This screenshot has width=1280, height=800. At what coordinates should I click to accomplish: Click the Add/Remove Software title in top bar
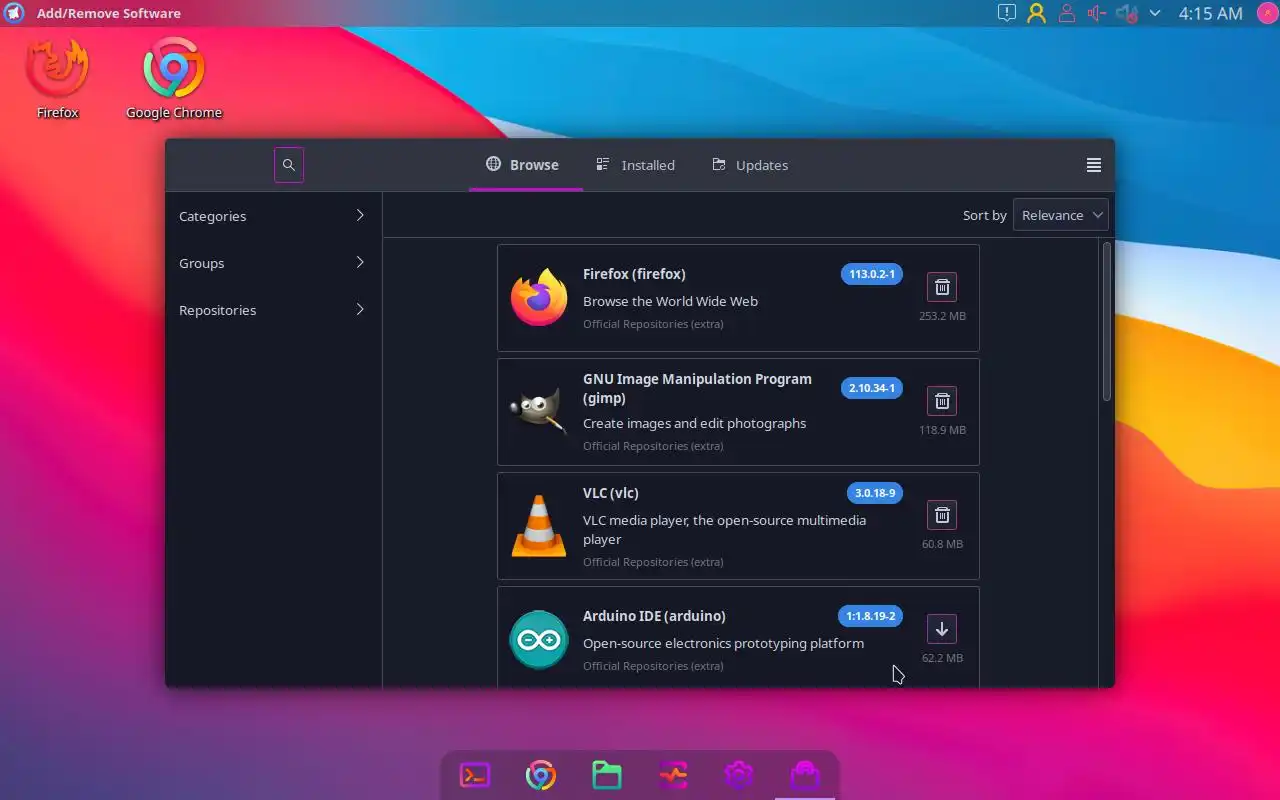click(109, 13)
